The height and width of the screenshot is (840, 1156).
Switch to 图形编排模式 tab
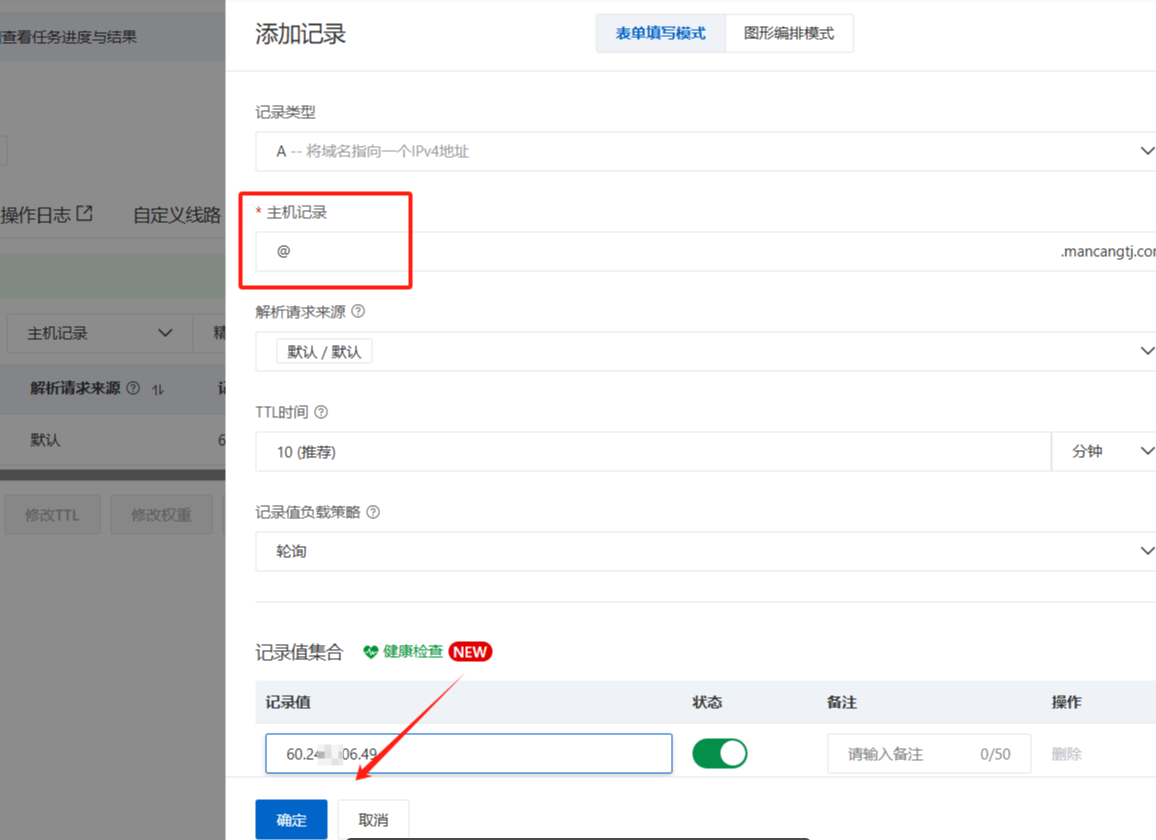tap(789, 33)
